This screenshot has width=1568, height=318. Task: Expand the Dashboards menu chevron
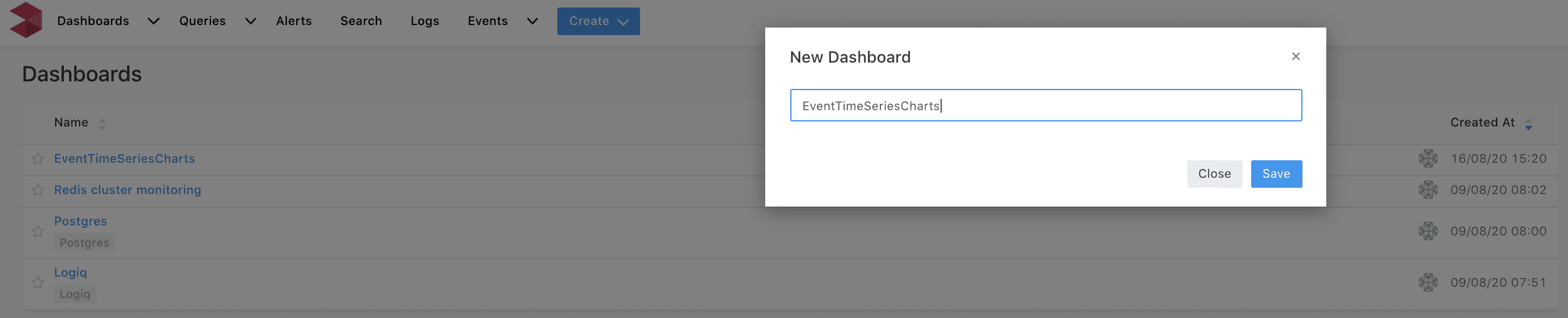153,21
